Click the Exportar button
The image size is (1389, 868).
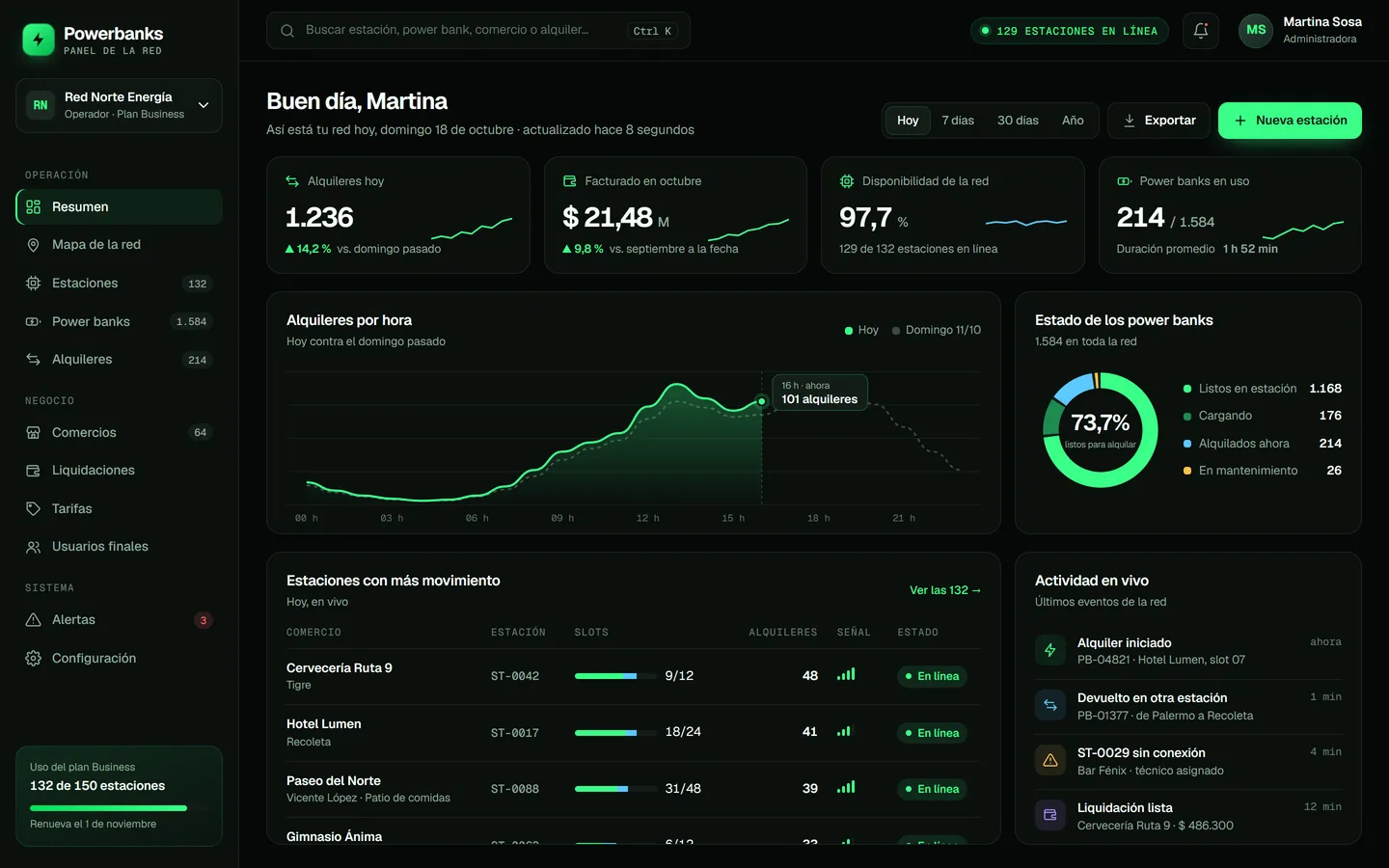1158,121
